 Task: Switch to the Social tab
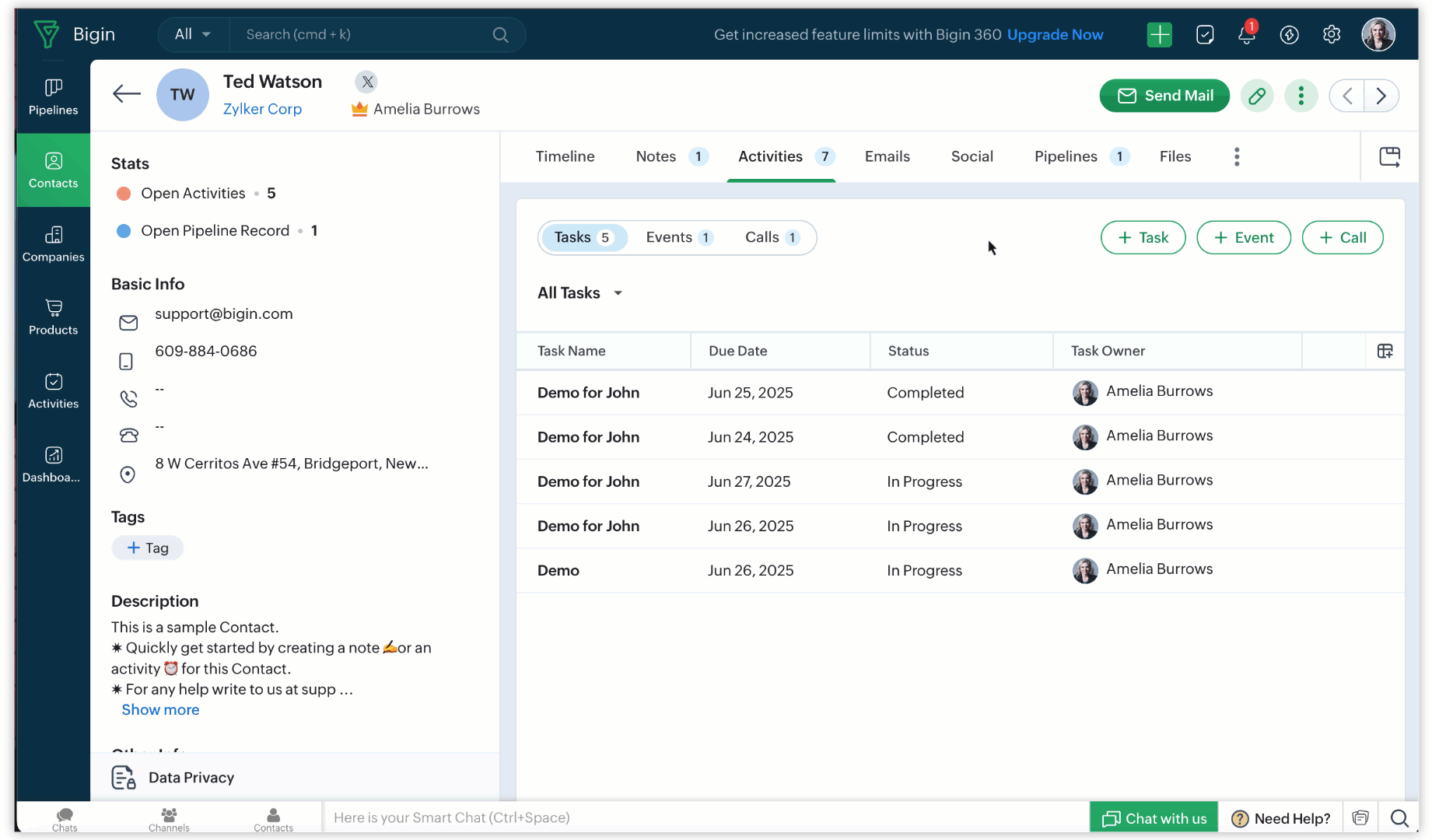click(x=972, y=156)
